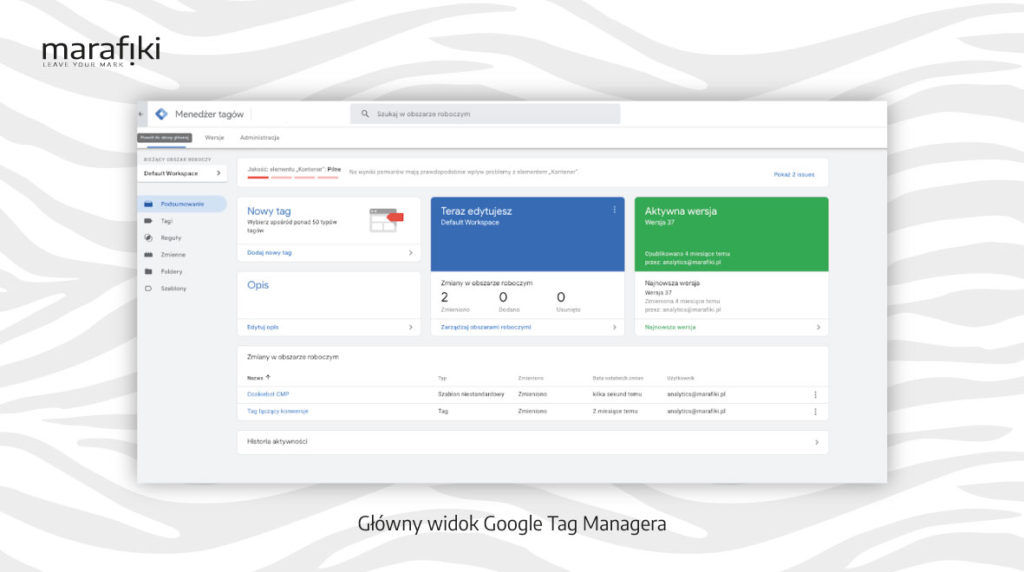Open the chevron next to Edytuj opis
Image resolution: width=1024 pixels, height=572 pixels.
pyautogui.click(x=411, y=327)
